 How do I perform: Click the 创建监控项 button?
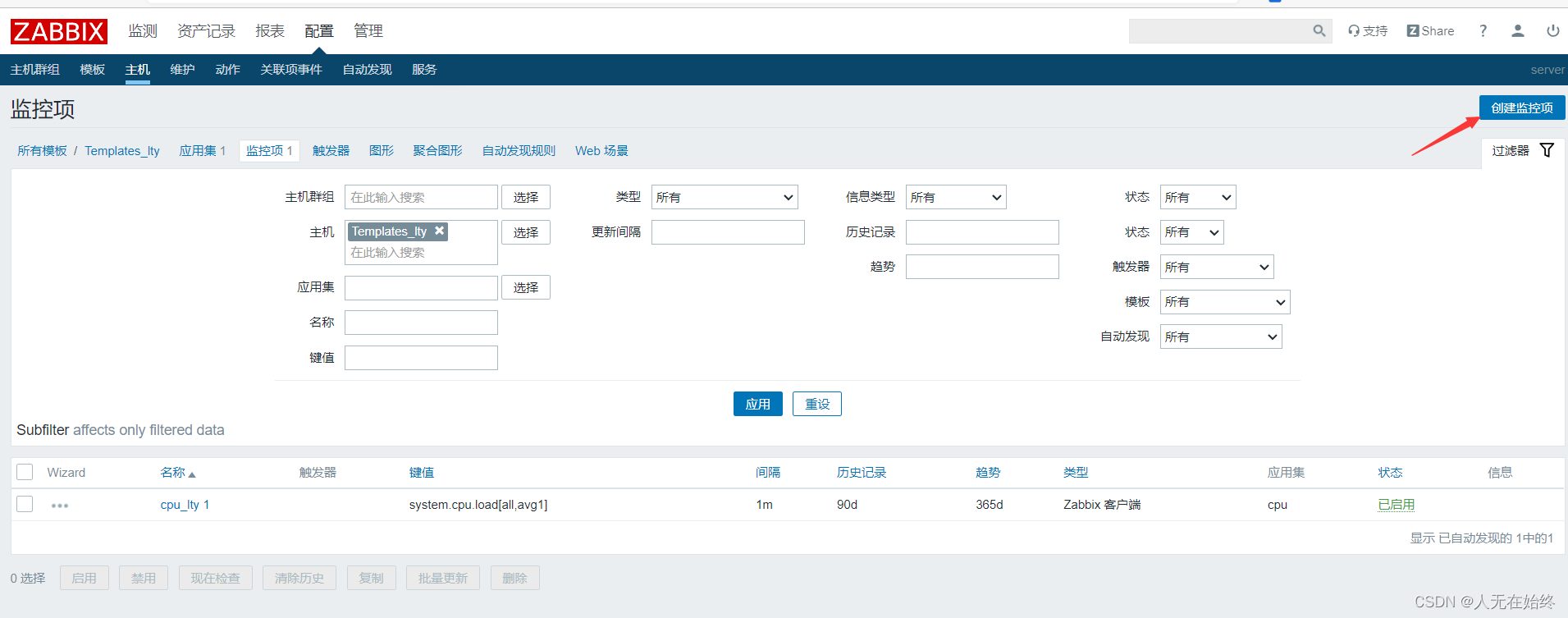[1522, 108]
